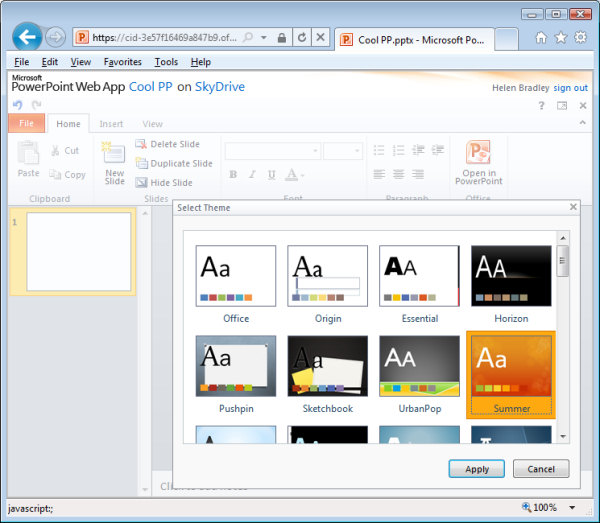Click the security padlock icon
Image resolution: width=600 pixels, height=523 pixels.
282,37
